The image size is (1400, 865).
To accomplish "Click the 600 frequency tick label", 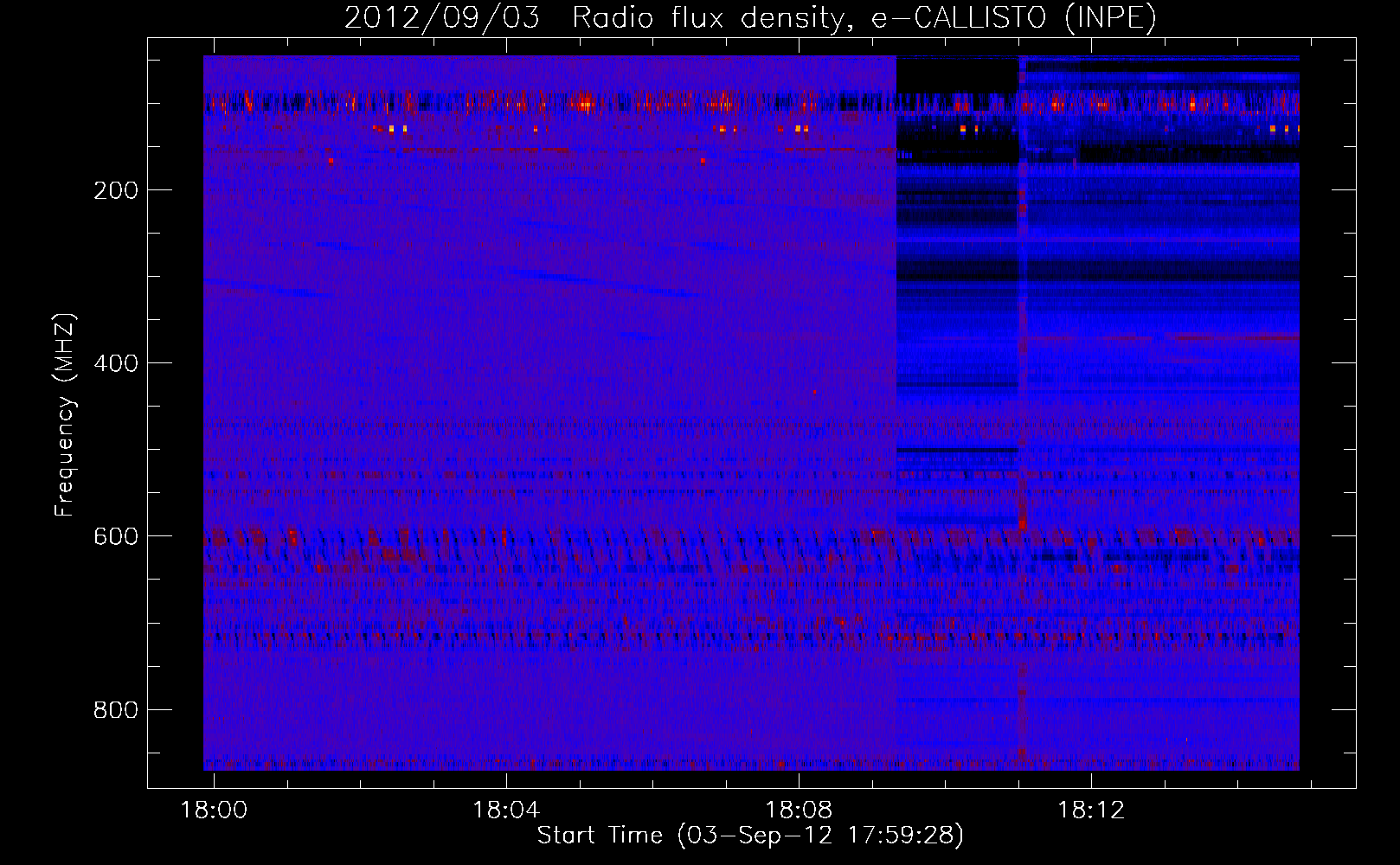I will tap(115, 536).
